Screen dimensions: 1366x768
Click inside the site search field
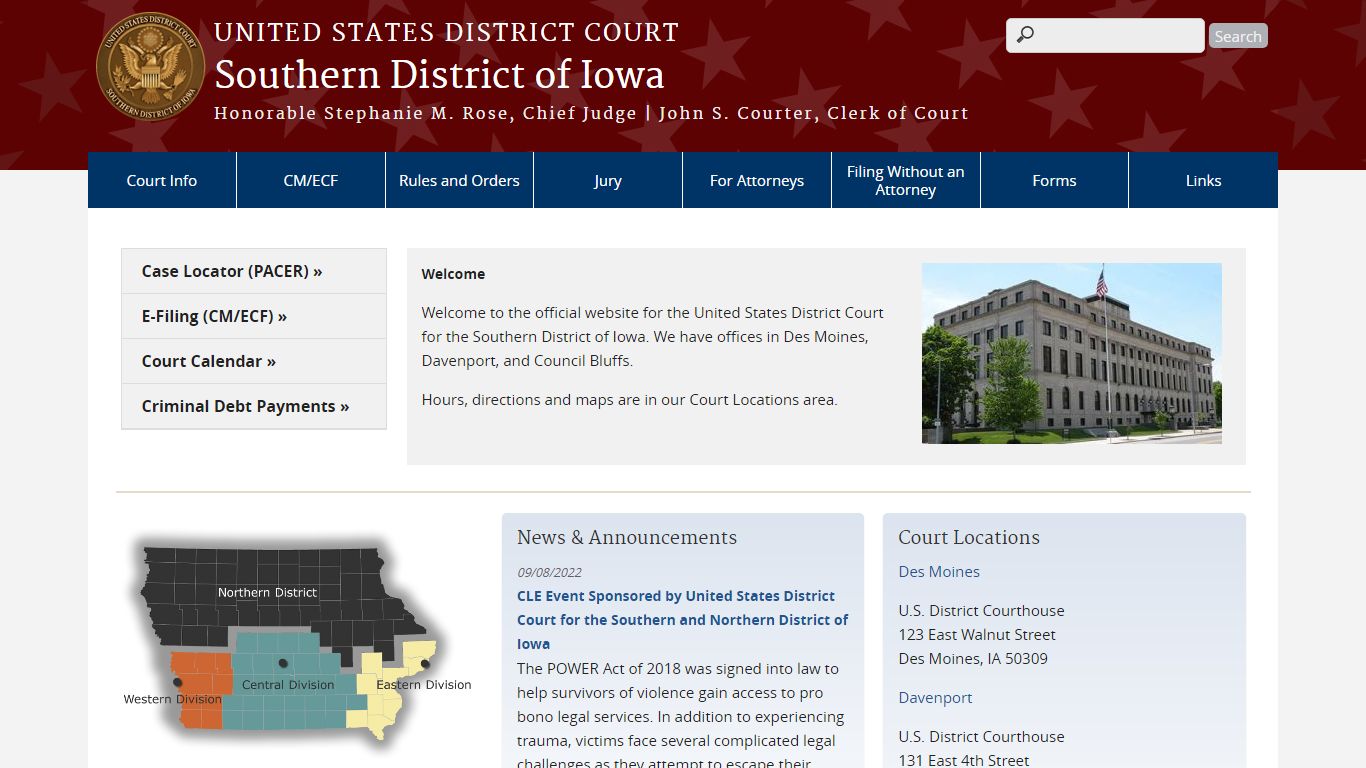(1105, 36)
